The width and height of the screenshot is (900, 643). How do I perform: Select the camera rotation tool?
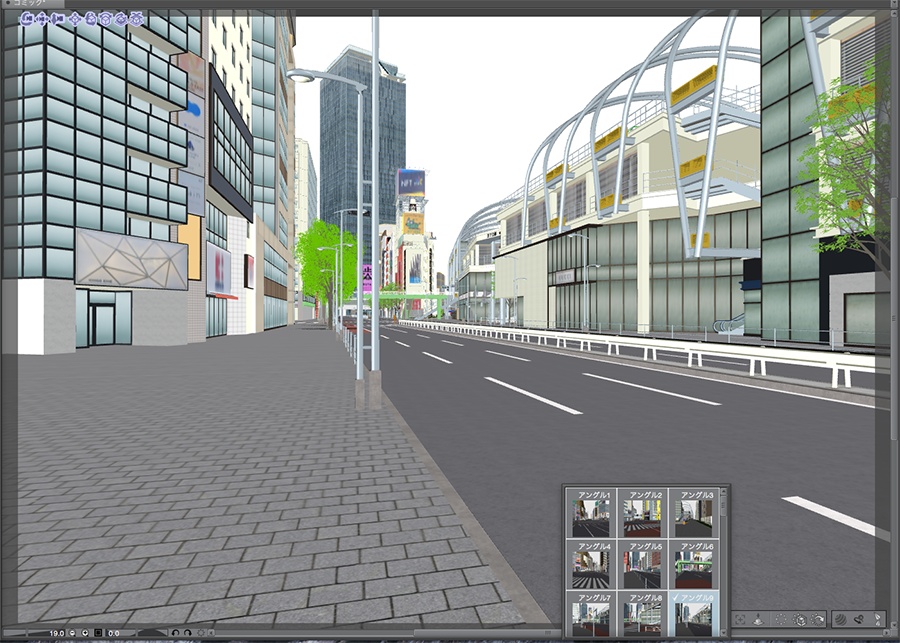(x=27, y=18)
